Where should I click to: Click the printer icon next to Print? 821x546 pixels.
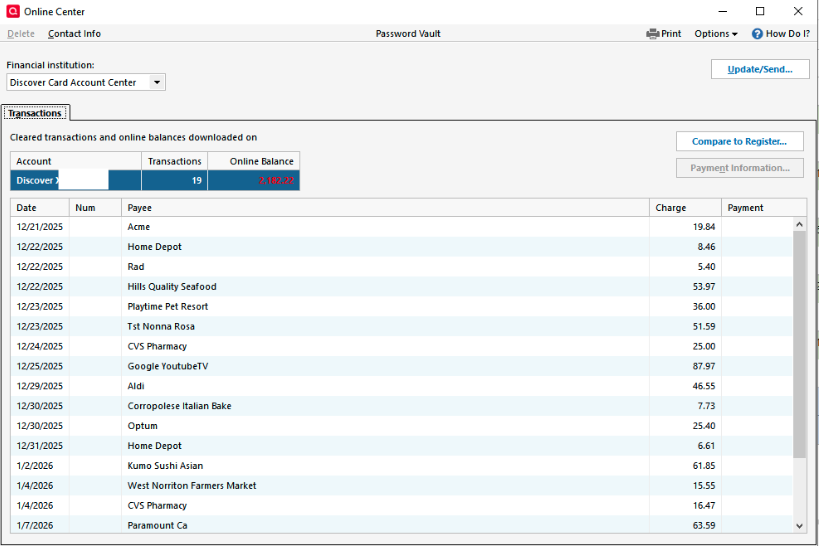(652, 34)
